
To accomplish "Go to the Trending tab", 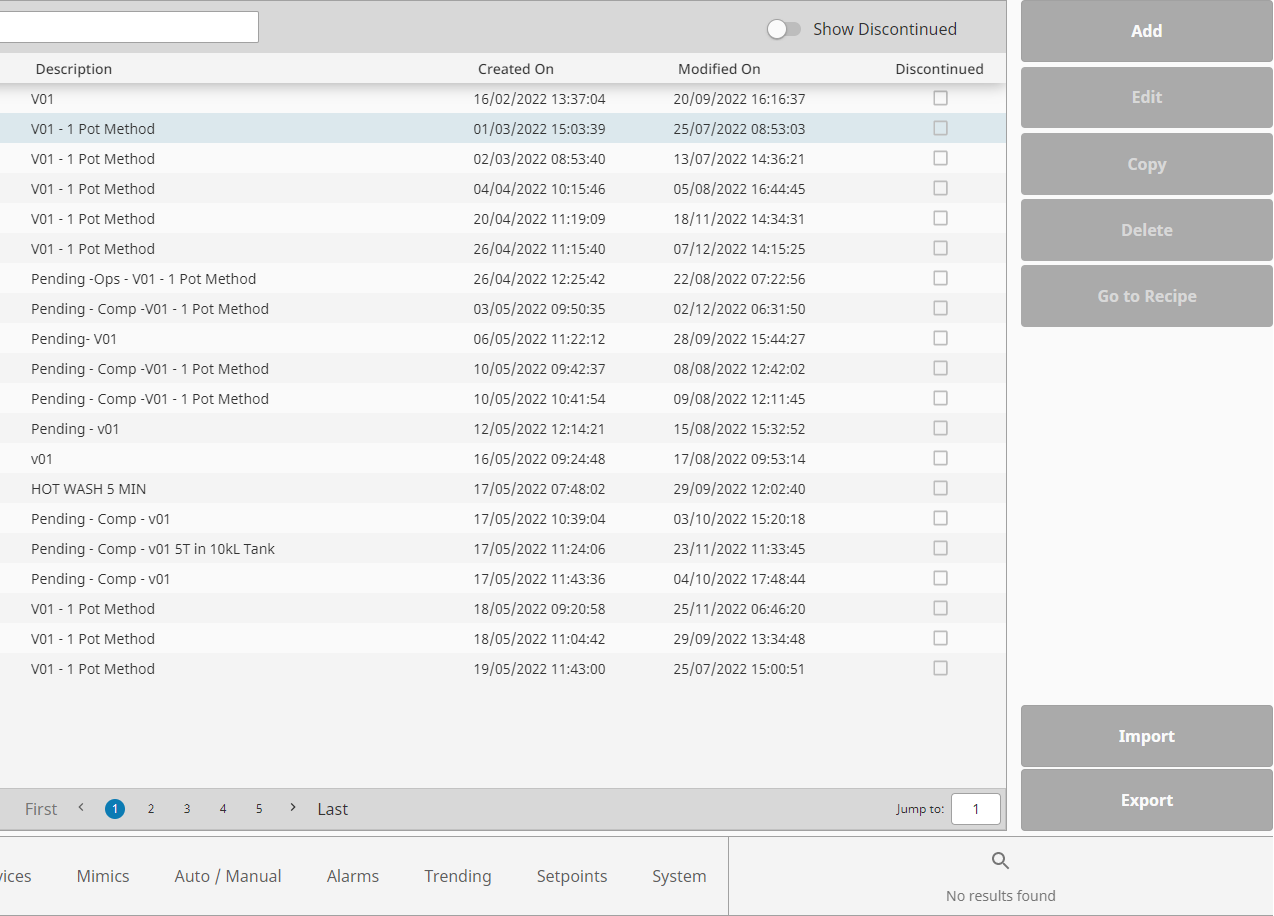I will pos(458,876).
